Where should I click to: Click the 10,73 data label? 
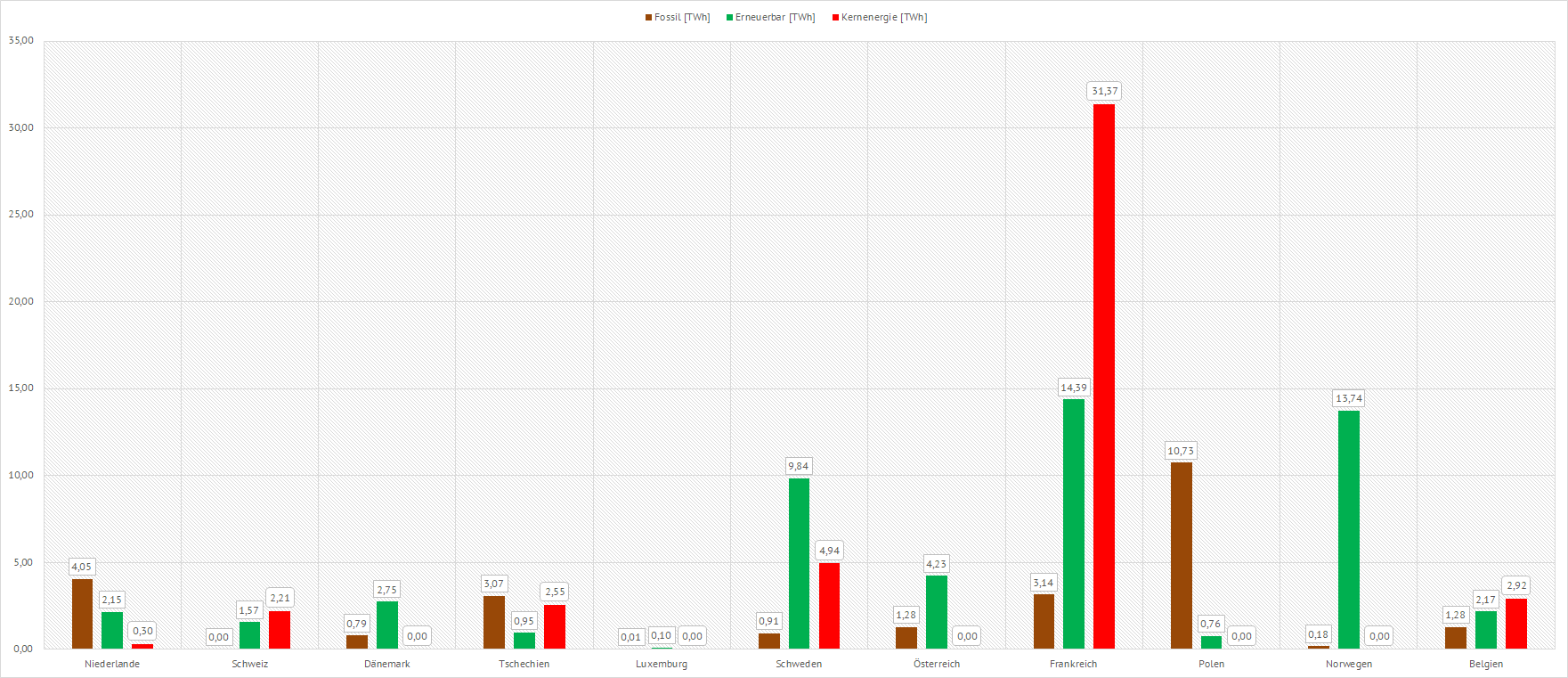tap(1181, 451)
